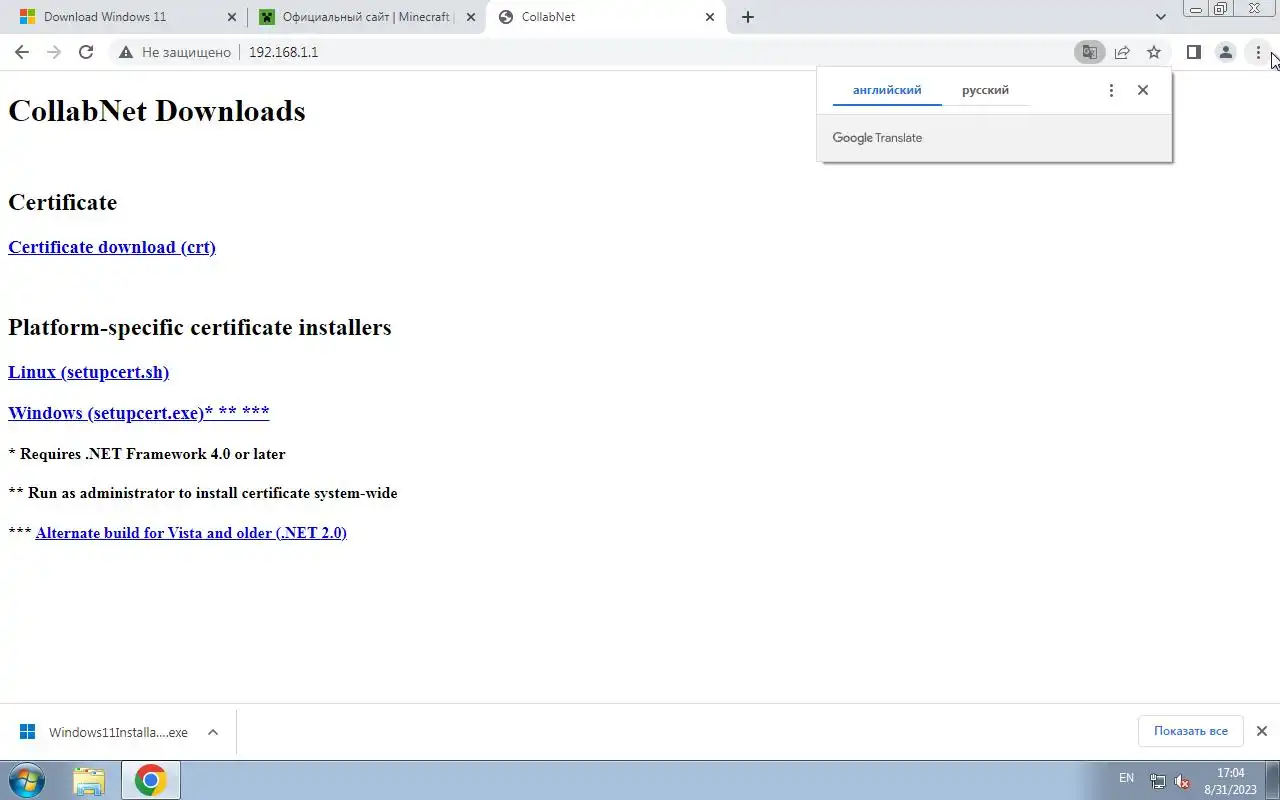Open Linux (setupcert.sh) link
This screenshot has width=1280, height=800.
coord(88,372)
